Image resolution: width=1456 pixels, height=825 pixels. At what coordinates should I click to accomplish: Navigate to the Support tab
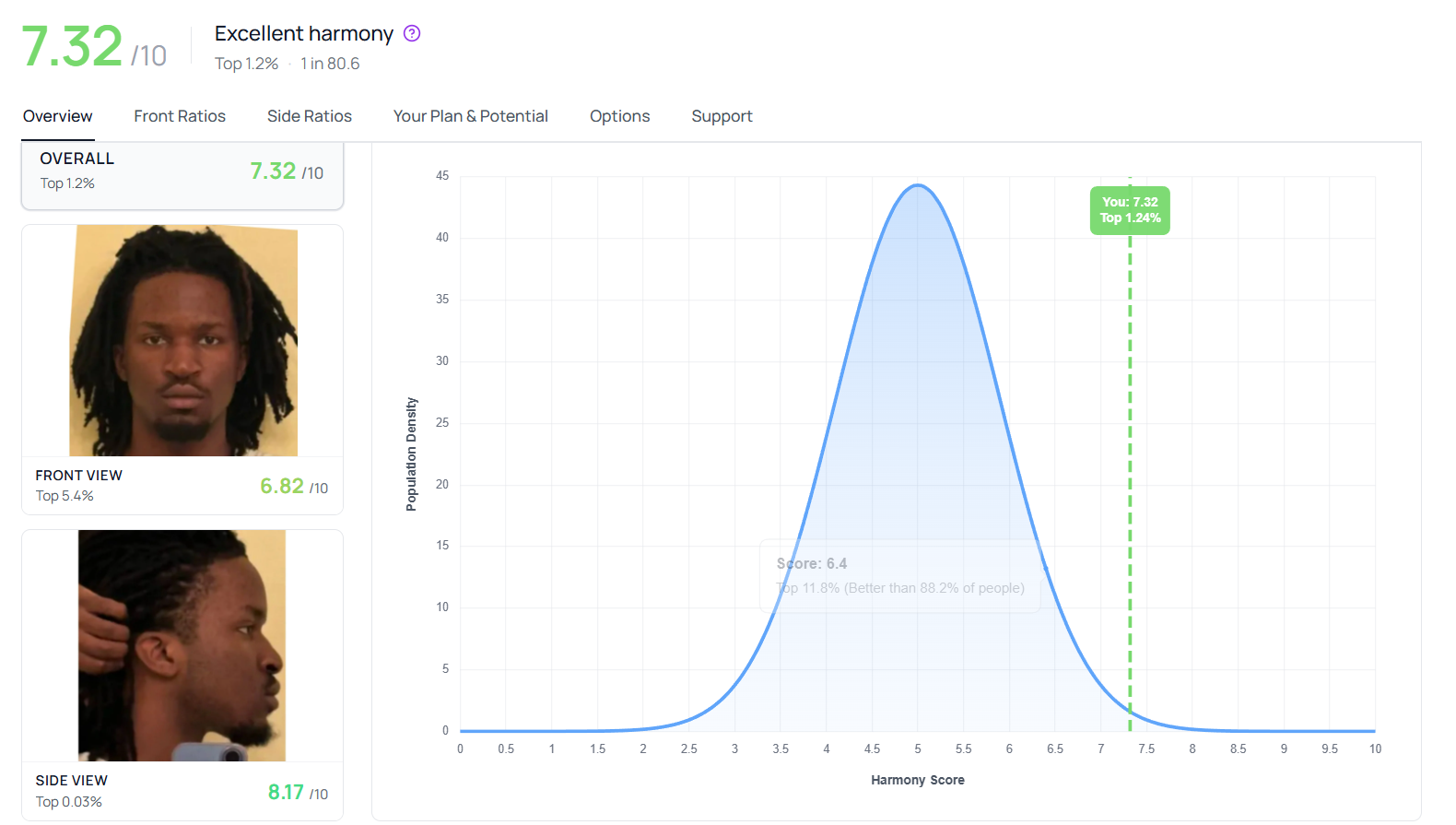pos(722,116)
